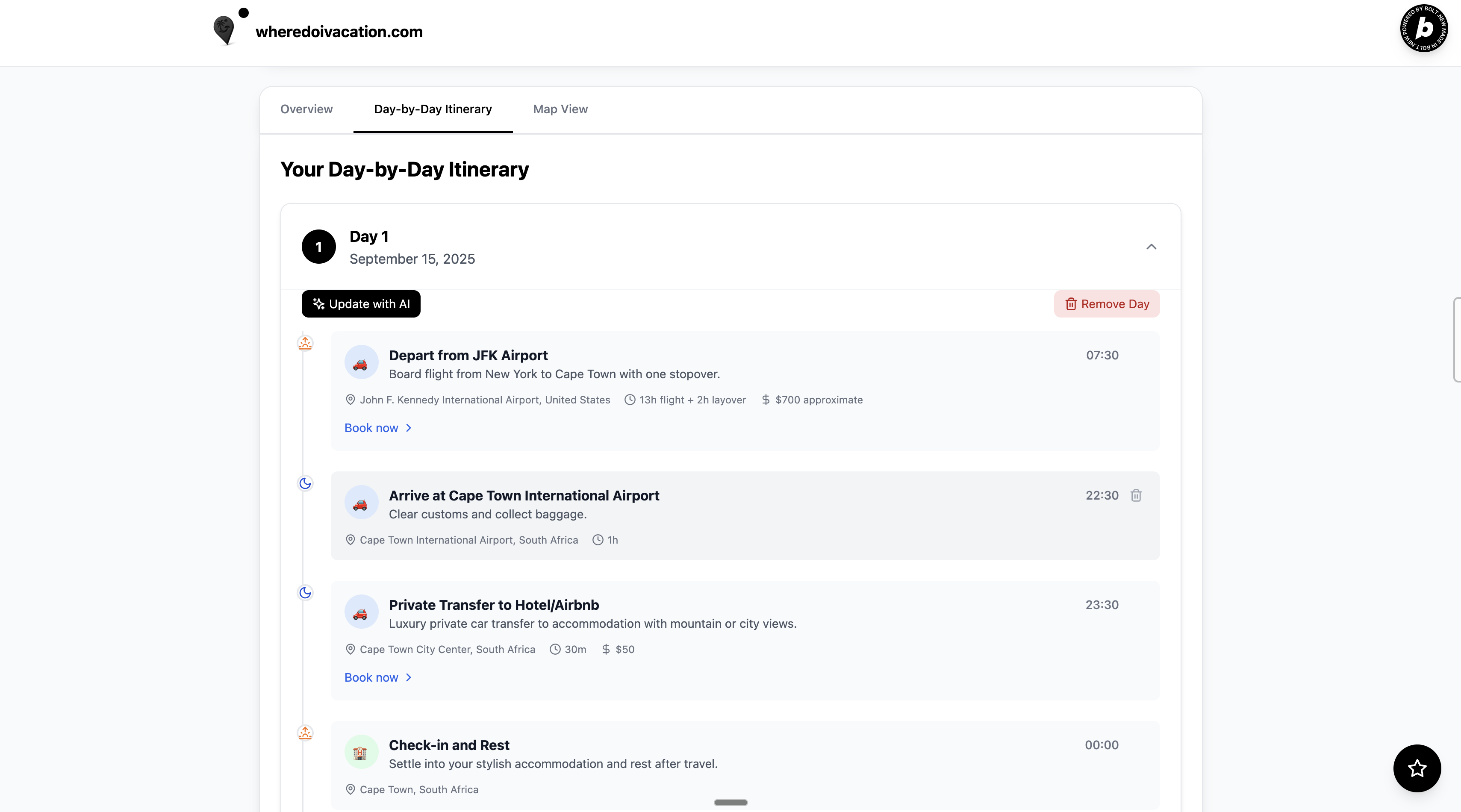The width and height of the screenshot is (1461, 812).
Task: Select the Day-by-Day Itinerary tab
Action: (x=433, y=109)
